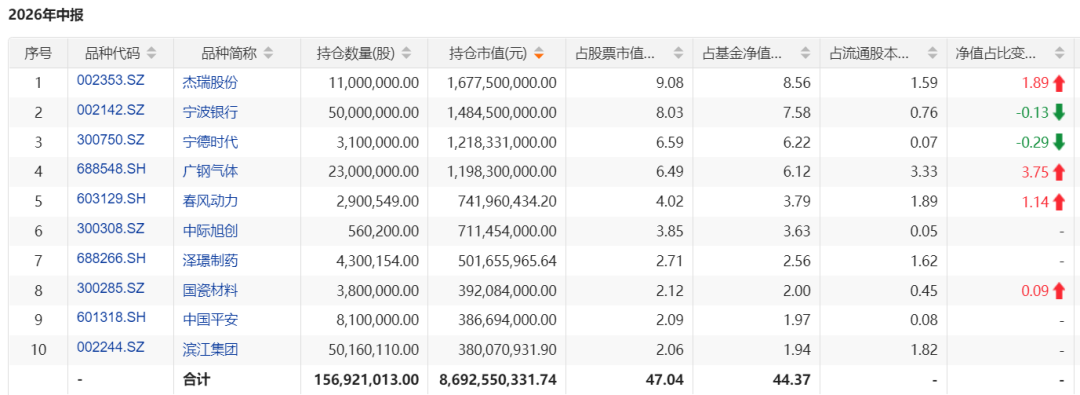Open 宁波银行 stock link
Image resolution: width=1080 pixels, height=395 pixels.
coord(210,113)
